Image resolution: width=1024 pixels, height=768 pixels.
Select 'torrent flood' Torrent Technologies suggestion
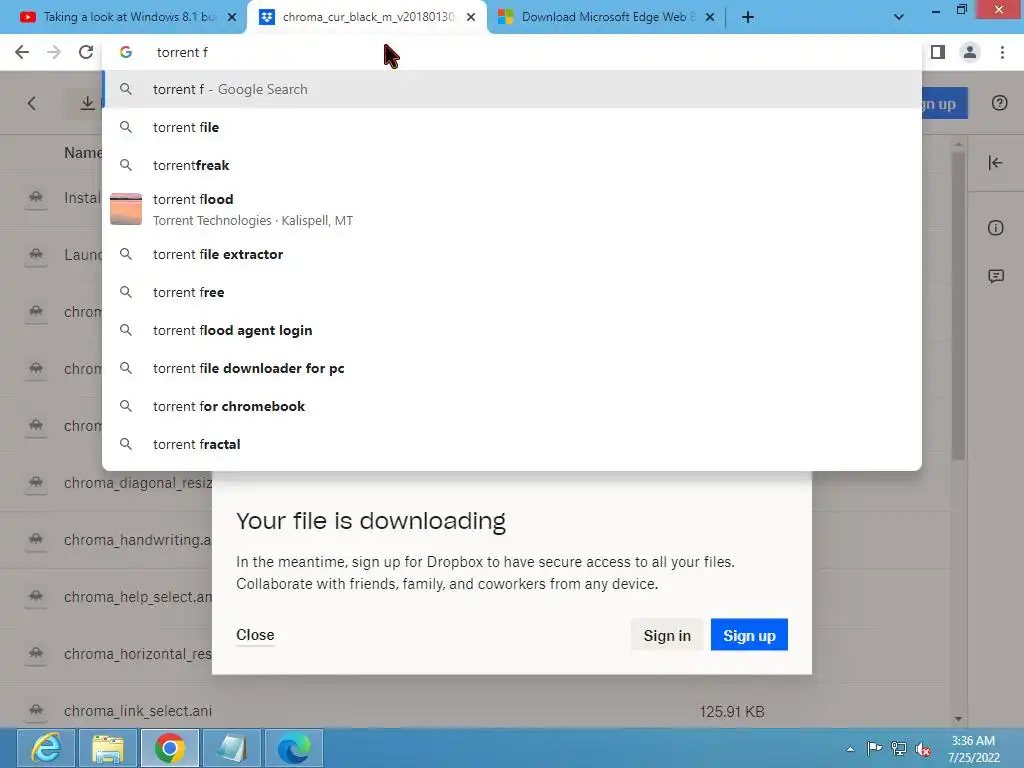pyautogui.click(x=512, y=210)
